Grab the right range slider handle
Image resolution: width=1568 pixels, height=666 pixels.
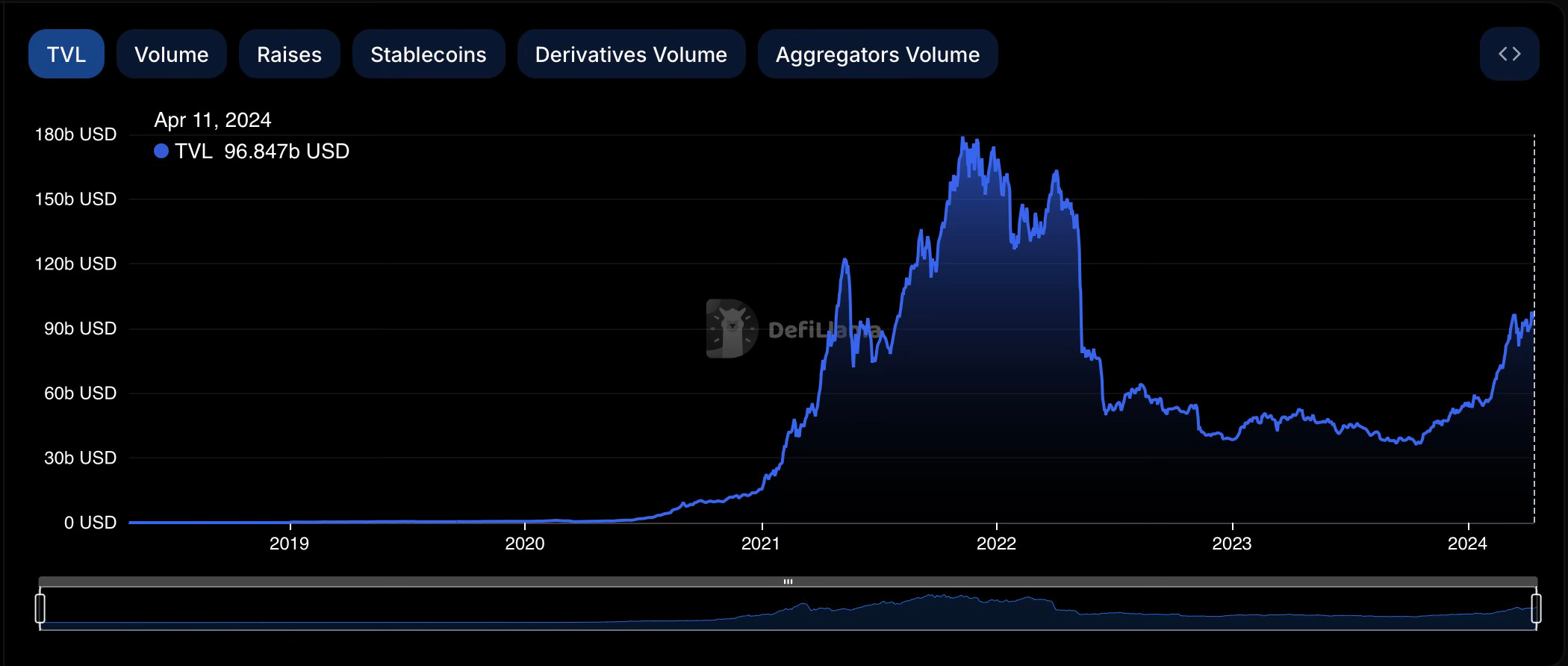(1536, 608)
